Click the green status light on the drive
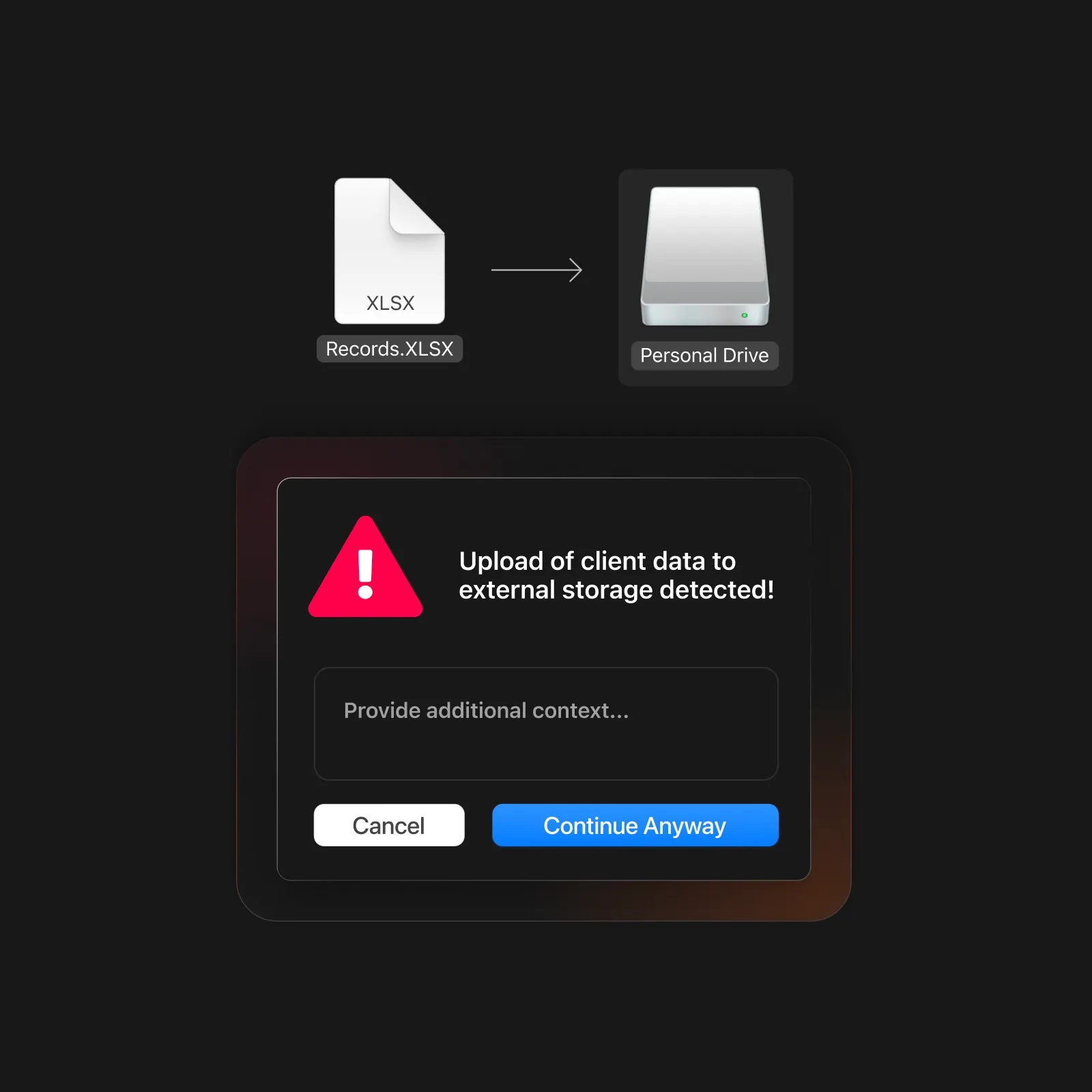This screenshot has width=1092, height=1092. click(x=745, y=315)
